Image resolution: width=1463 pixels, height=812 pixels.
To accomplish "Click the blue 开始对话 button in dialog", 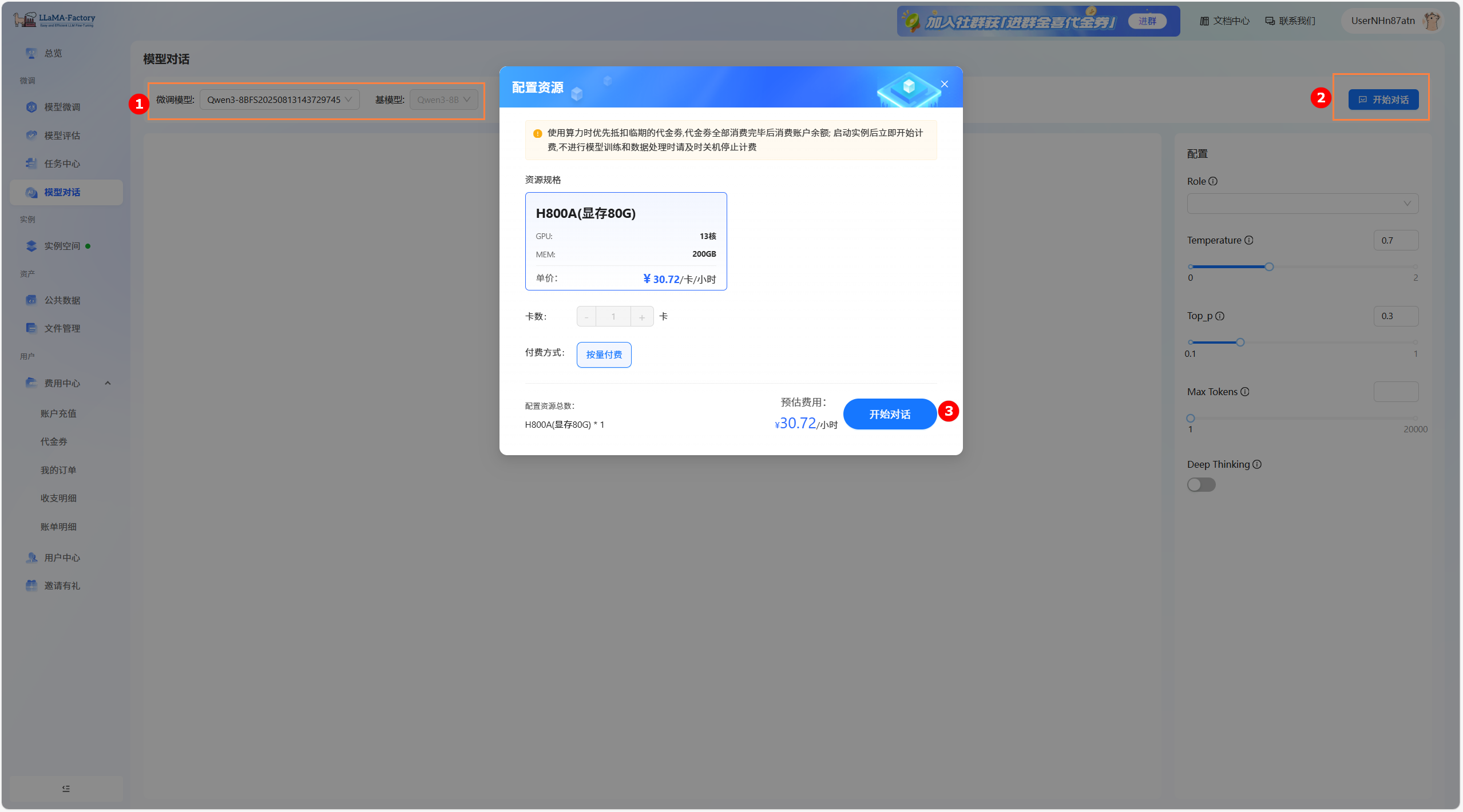I will (x=889, y=414).
